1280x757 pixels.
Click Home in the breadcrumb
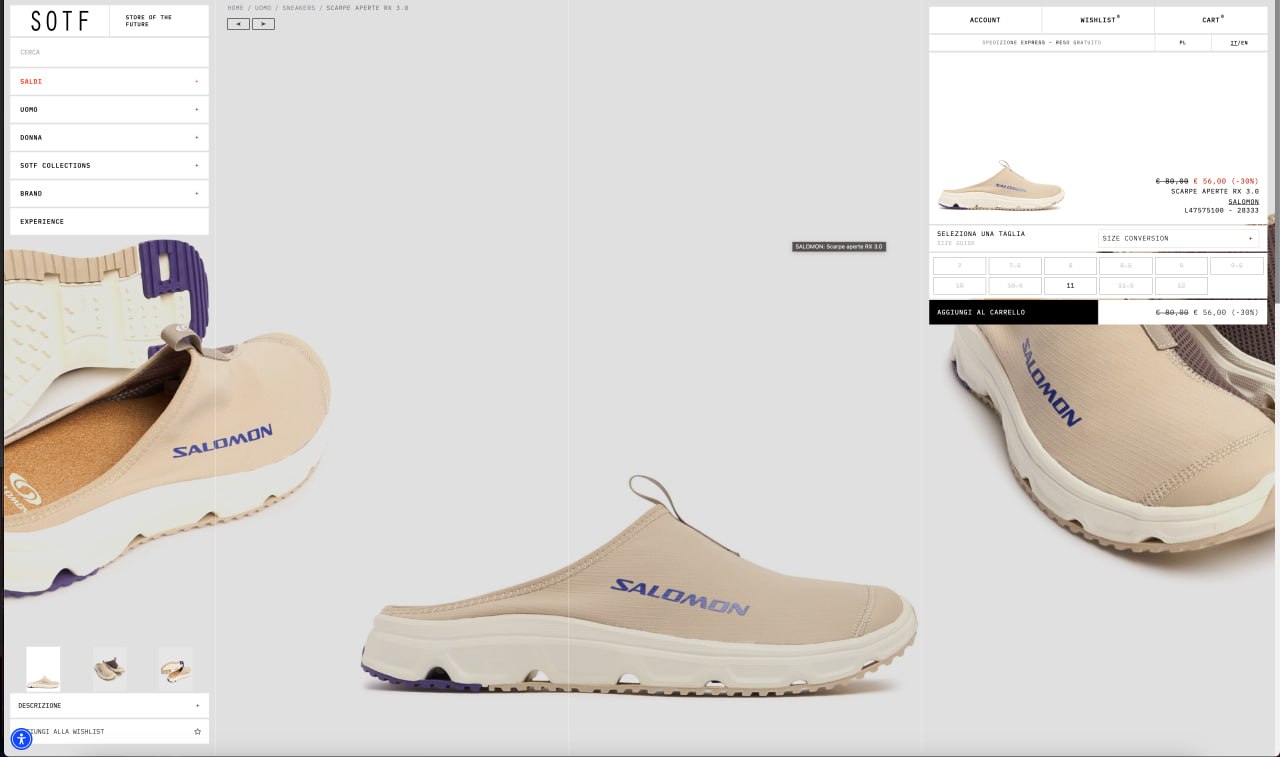(x=235, y=8)
